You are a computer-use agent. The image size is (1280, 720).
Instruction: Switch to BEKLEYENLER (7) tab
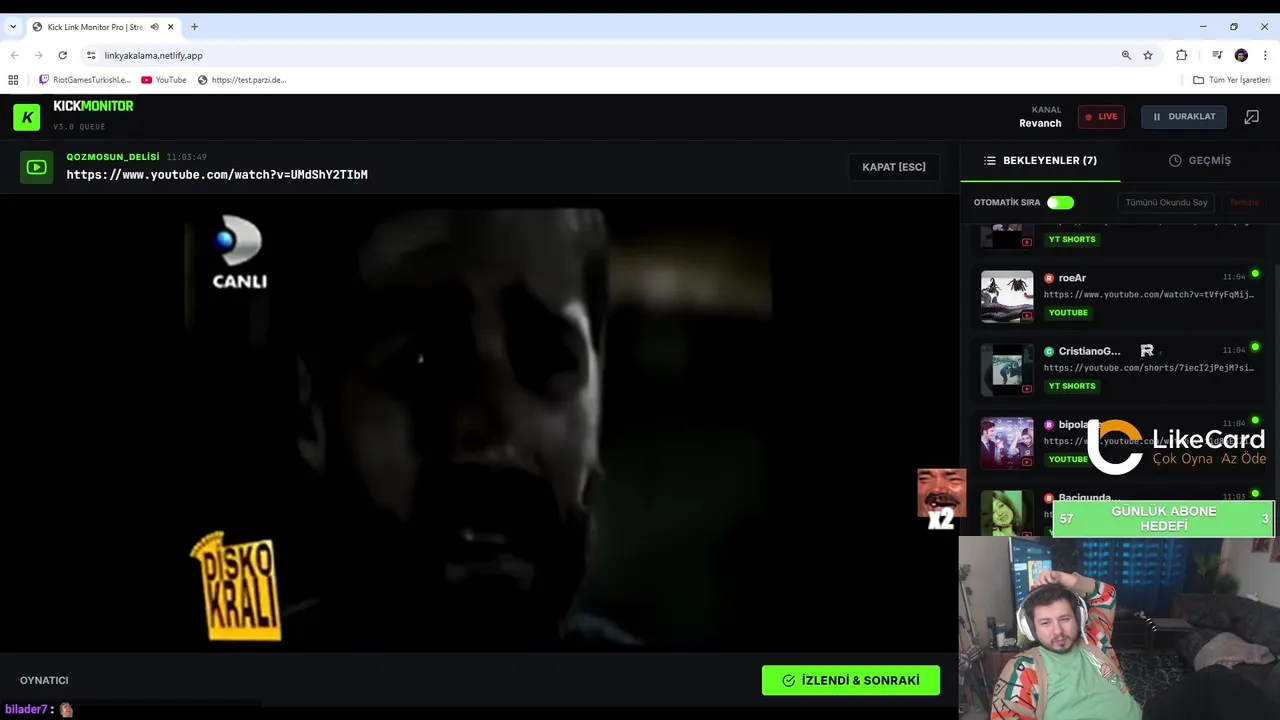click(x=1040, y=161)
